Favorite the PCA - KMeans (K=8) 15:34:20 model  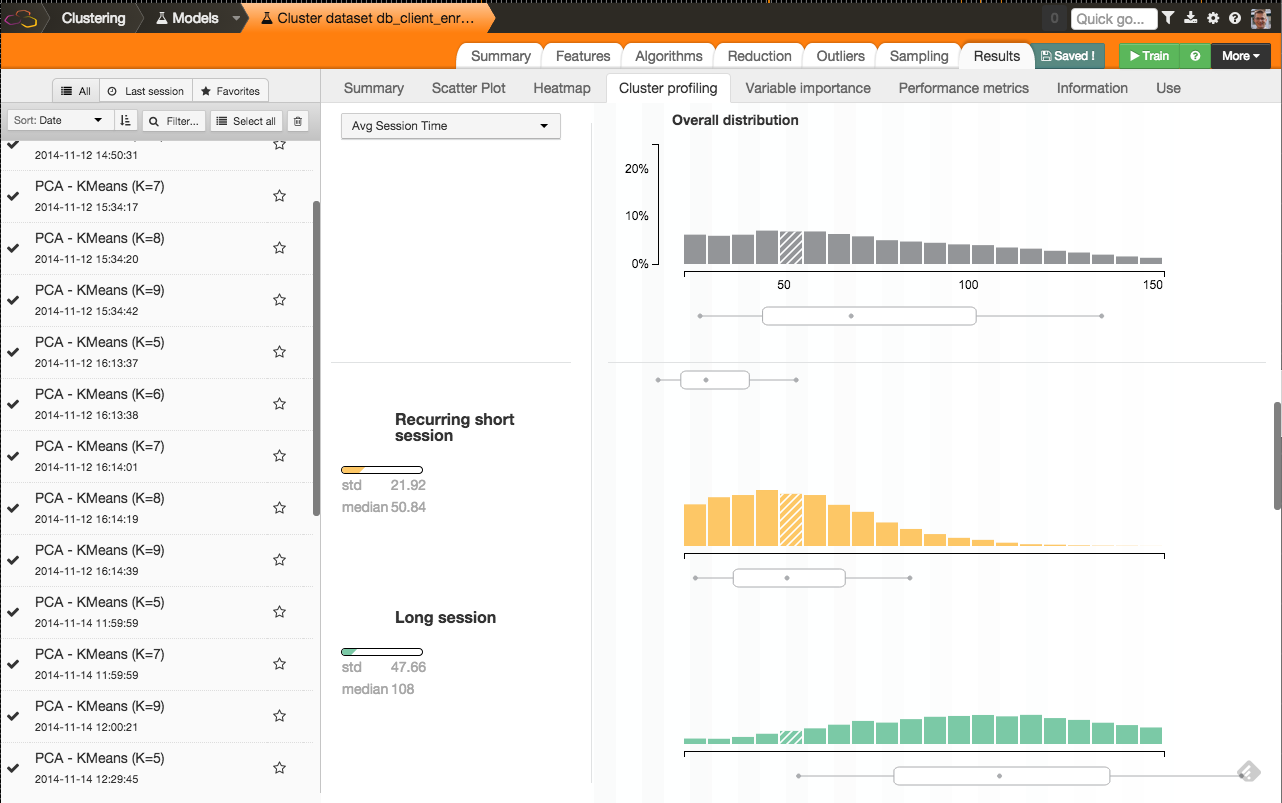[280, 248]
